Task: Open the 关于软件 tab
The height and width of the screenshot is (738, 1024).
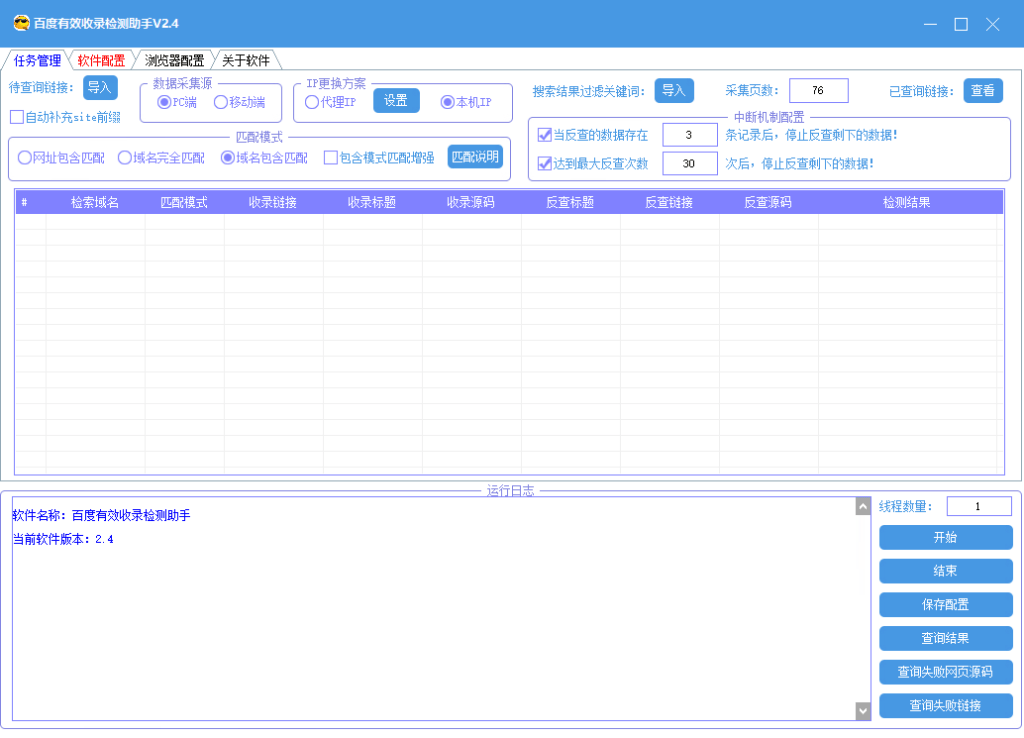Action: [245, 60]
